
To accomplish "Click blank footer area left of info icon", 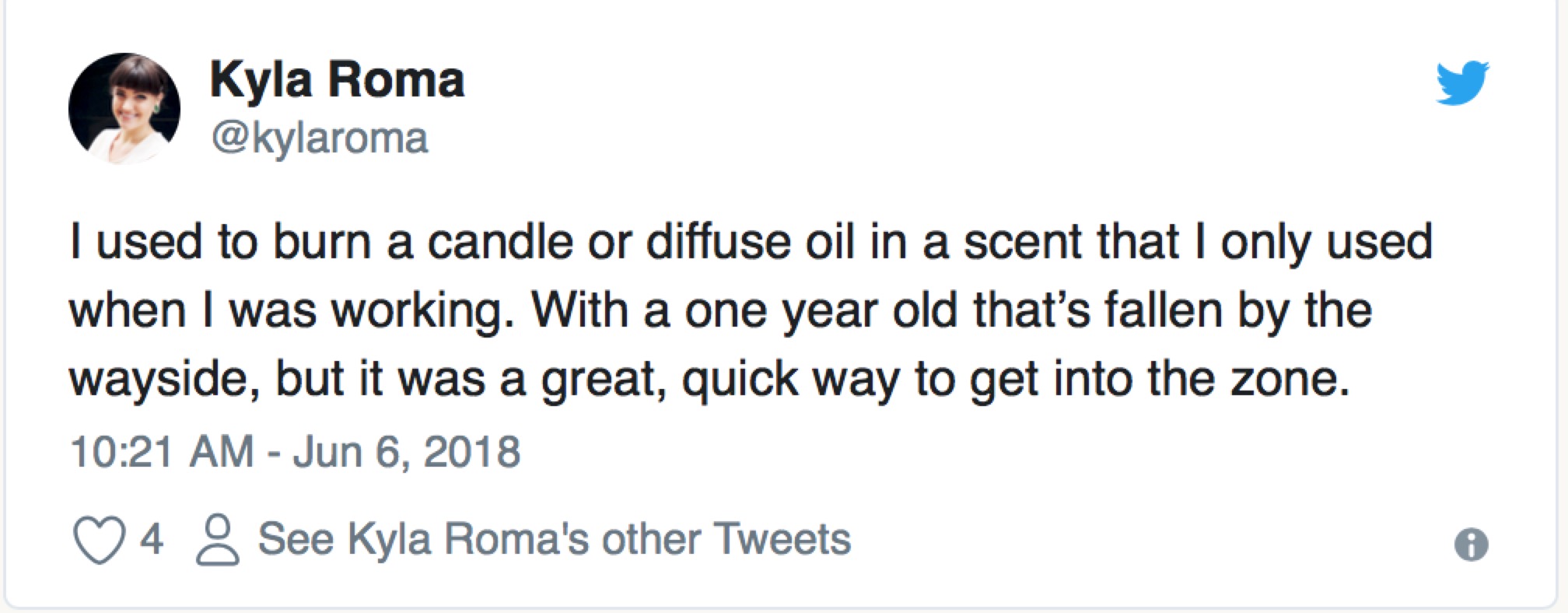I will pos(1167,541).
